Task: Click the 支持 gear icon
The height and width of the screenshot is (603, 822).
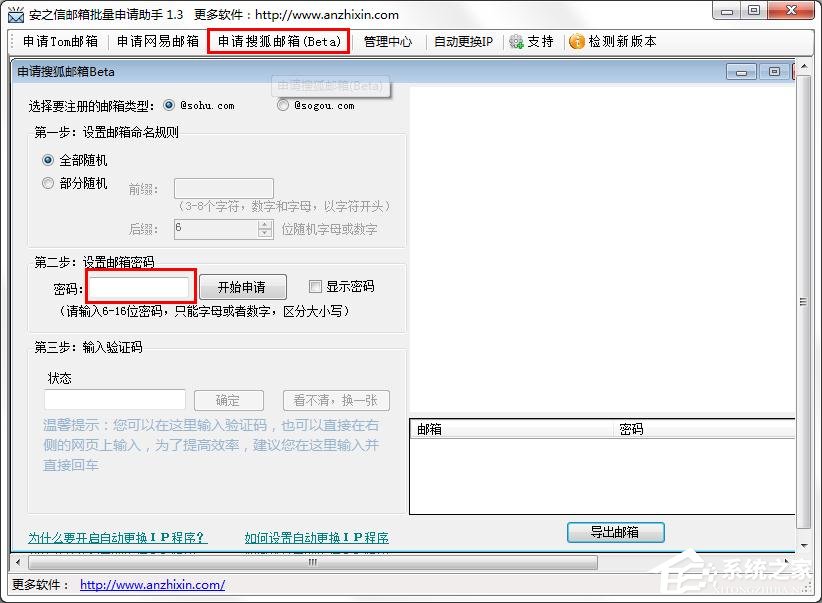Action: (x=516, y=41)
